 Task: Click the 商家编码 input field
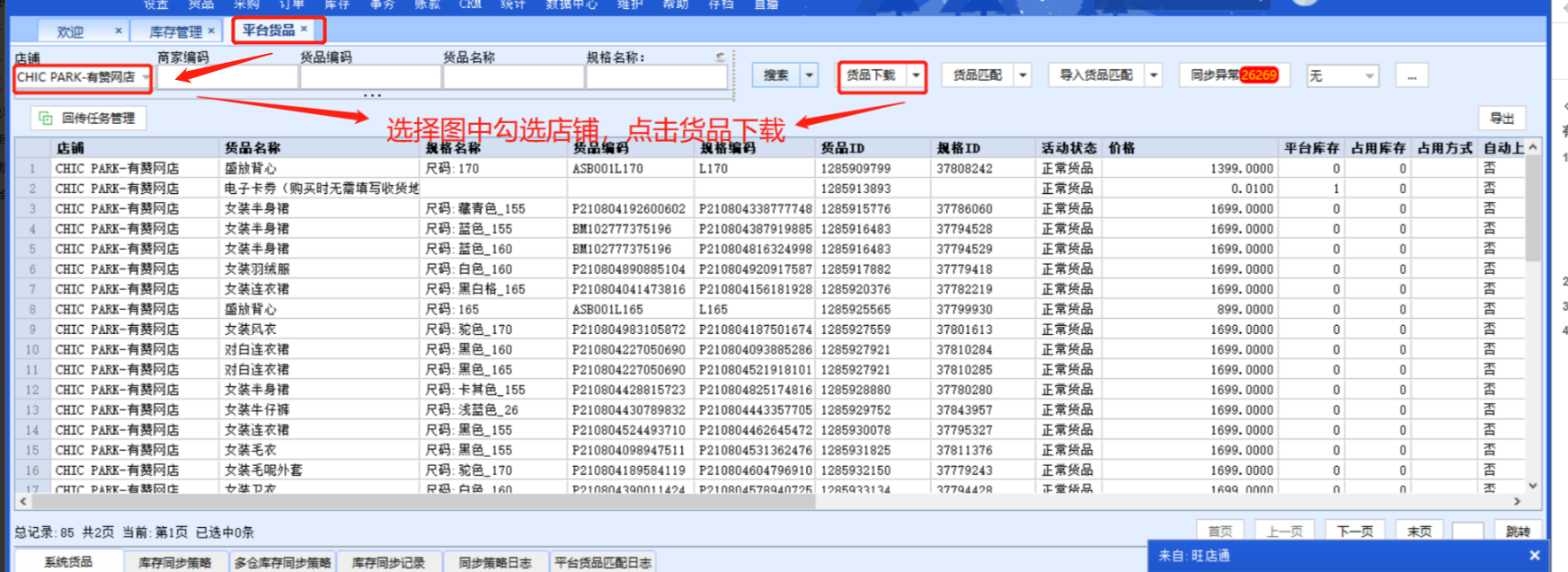tap(227, 77)
